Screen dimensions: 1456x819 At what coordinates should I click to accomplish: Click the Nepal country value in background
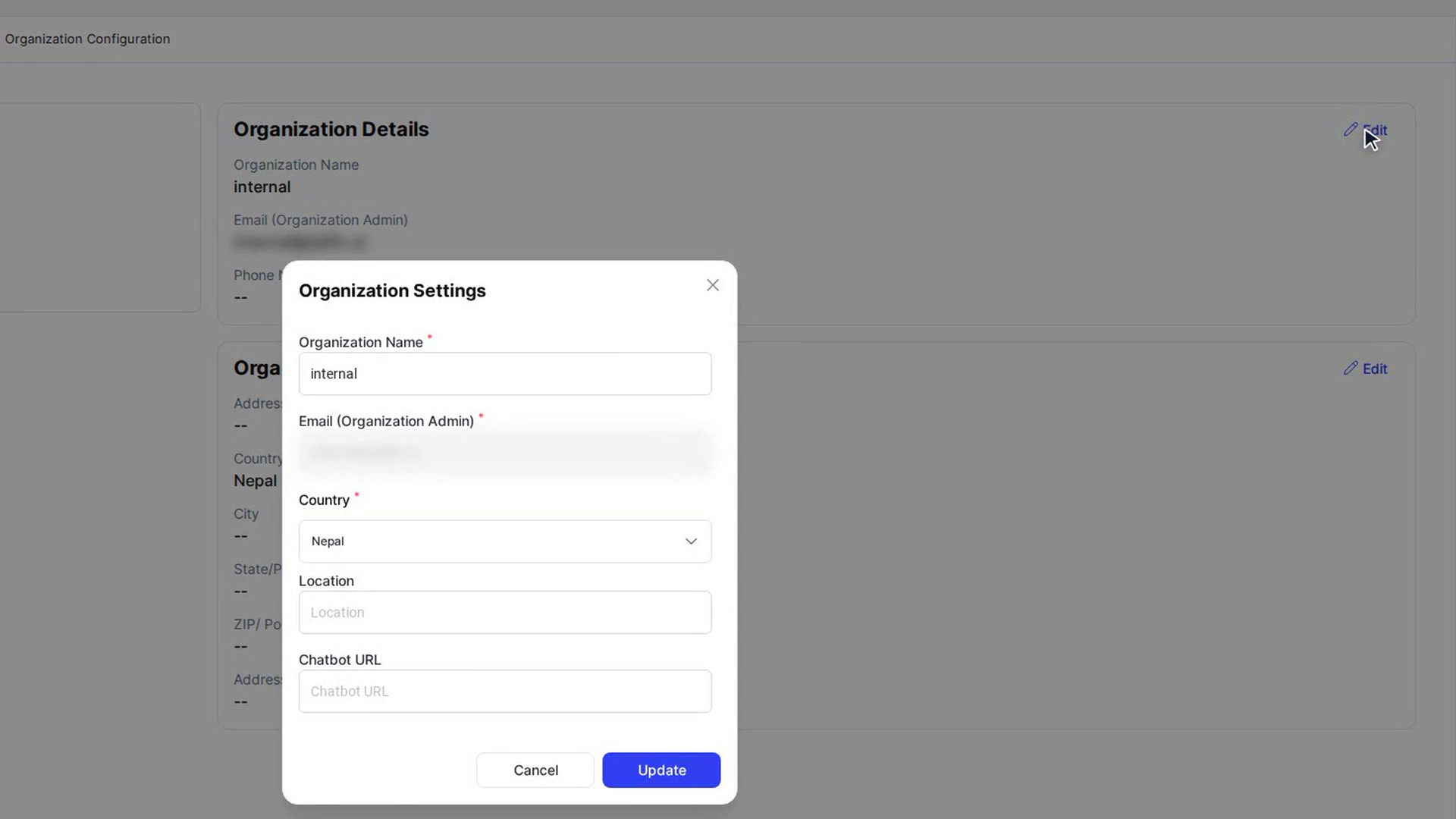pos(255,481)
